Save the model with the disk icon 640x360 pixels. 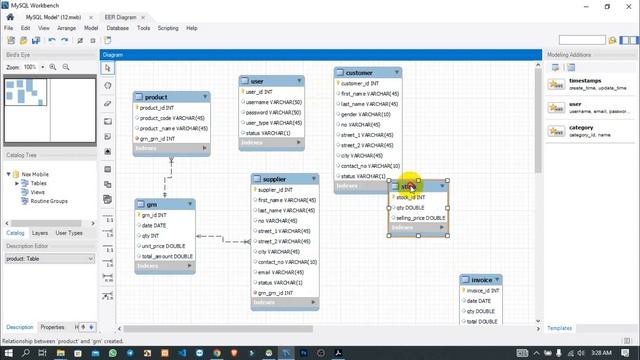[x=36, y=40]
